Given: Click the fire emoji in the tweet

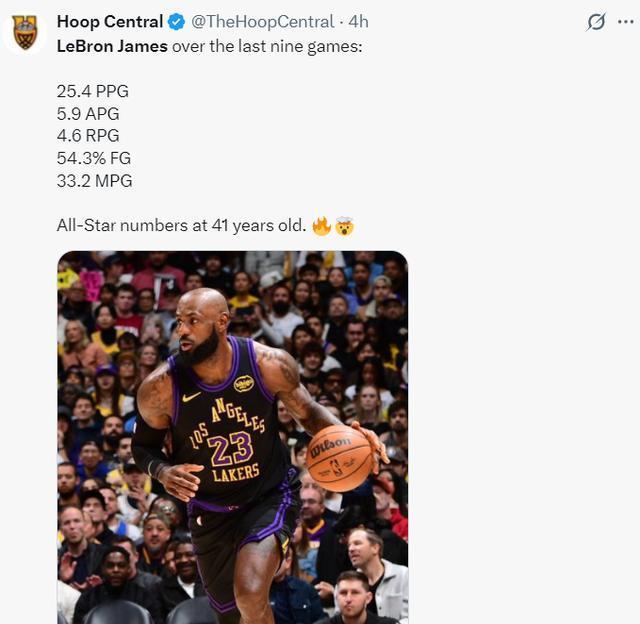Looking at the screenshot, I should (x=321, y=226).
